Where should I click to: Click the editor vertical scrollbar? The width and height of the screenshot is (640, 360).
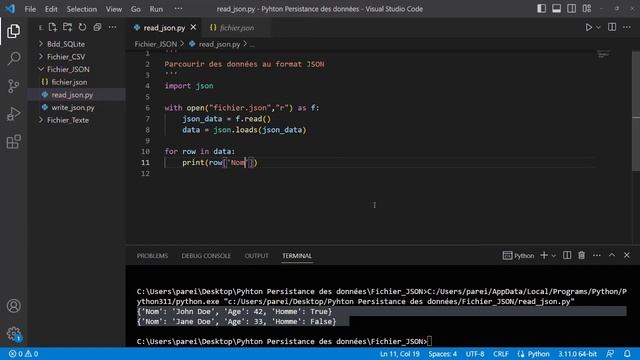click(x=636, y=111)
